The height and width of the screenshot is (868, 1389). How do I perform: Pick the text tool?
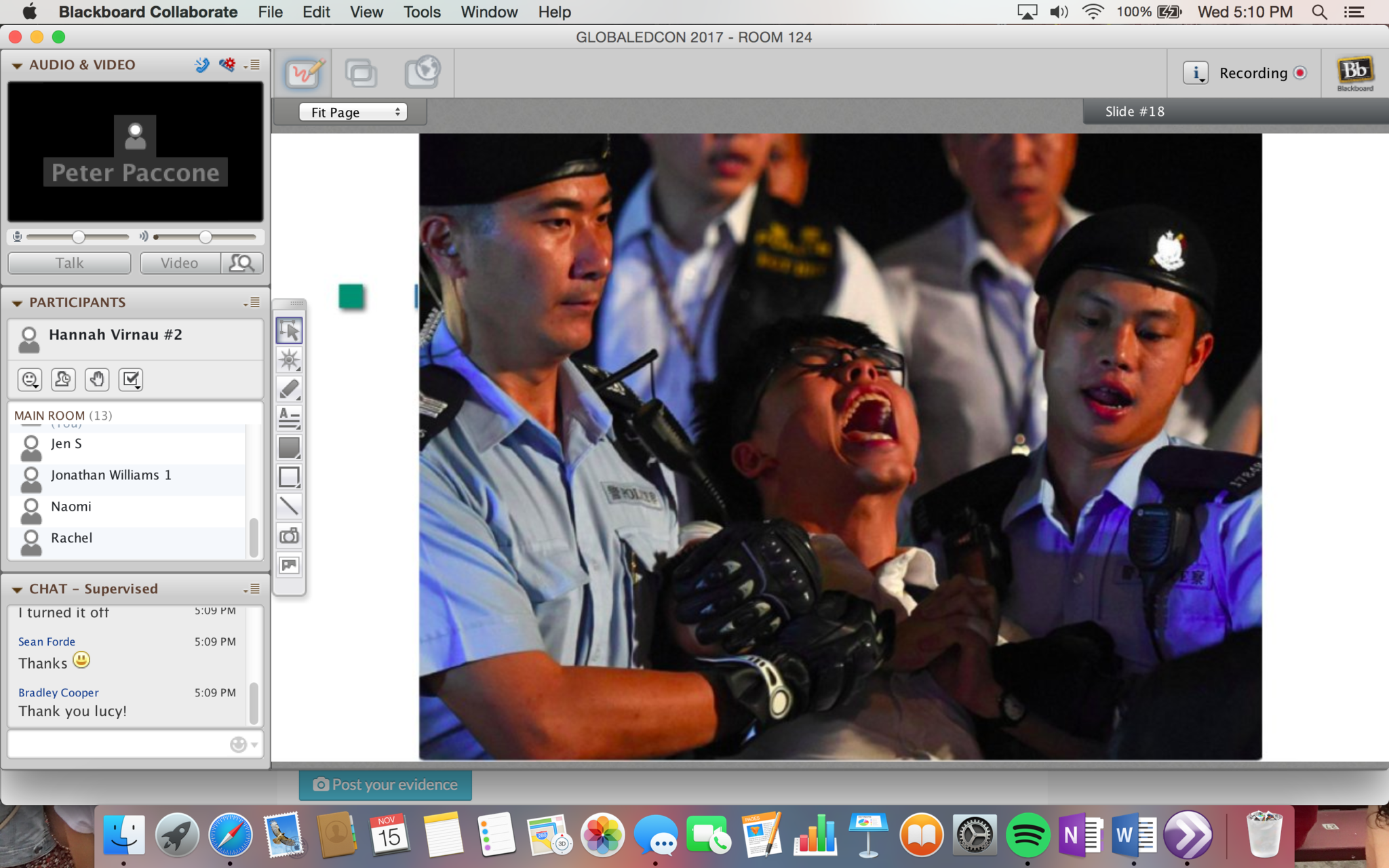[x=290, y=418]
